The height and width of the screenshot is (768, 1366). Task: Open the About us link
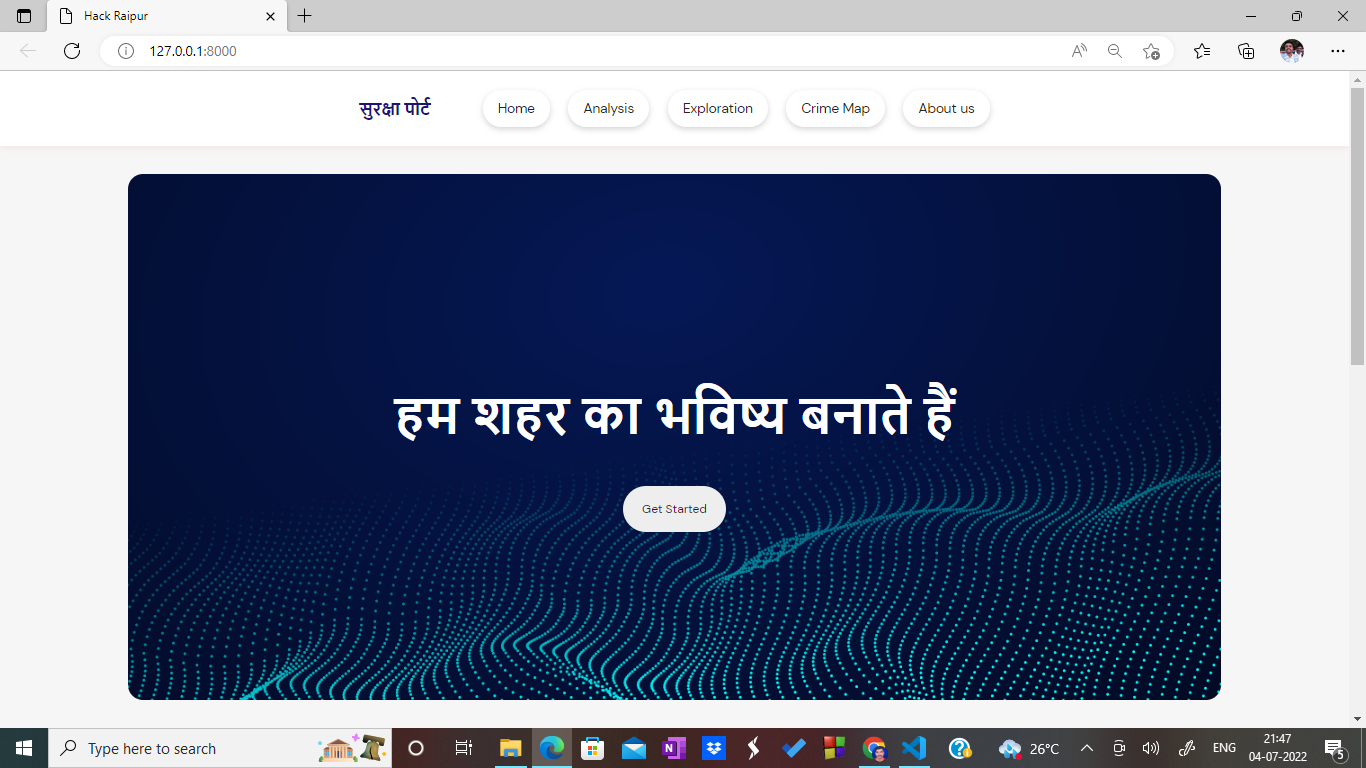946,109
